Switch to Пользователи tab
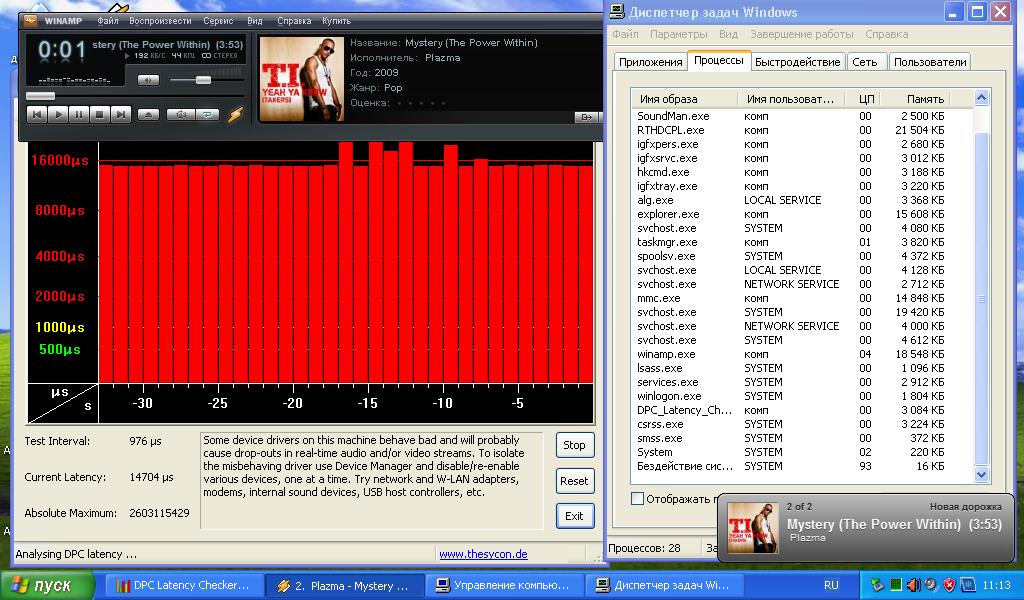1024x600 pixels. pos(930,62)
